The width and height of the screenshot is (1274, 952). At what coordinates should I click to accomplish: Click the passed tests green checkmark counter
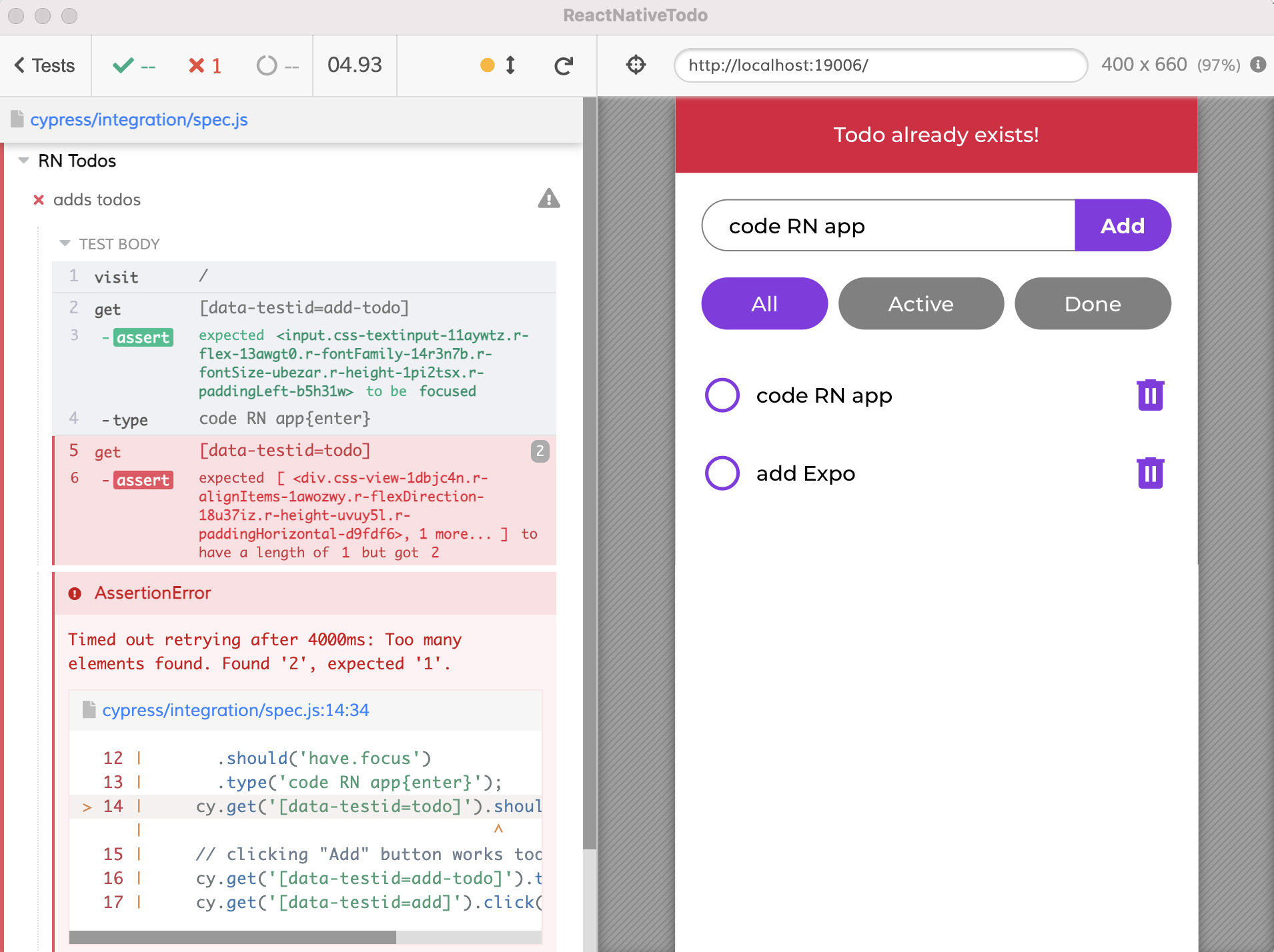[x=133, y=65]
